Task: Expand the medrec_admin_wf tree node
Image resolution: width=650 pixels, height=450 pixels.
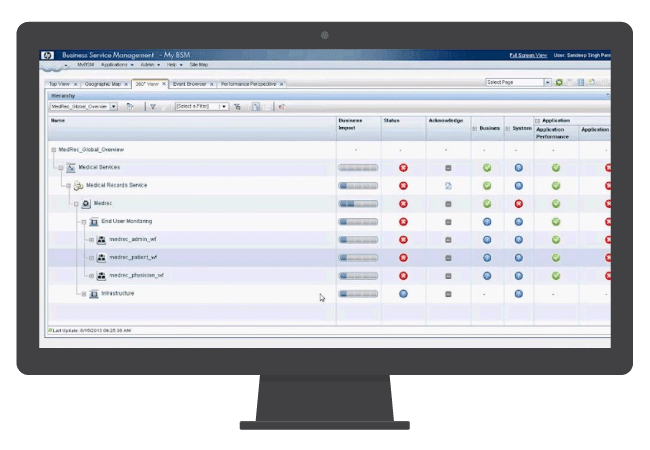Action: [91, 240]
